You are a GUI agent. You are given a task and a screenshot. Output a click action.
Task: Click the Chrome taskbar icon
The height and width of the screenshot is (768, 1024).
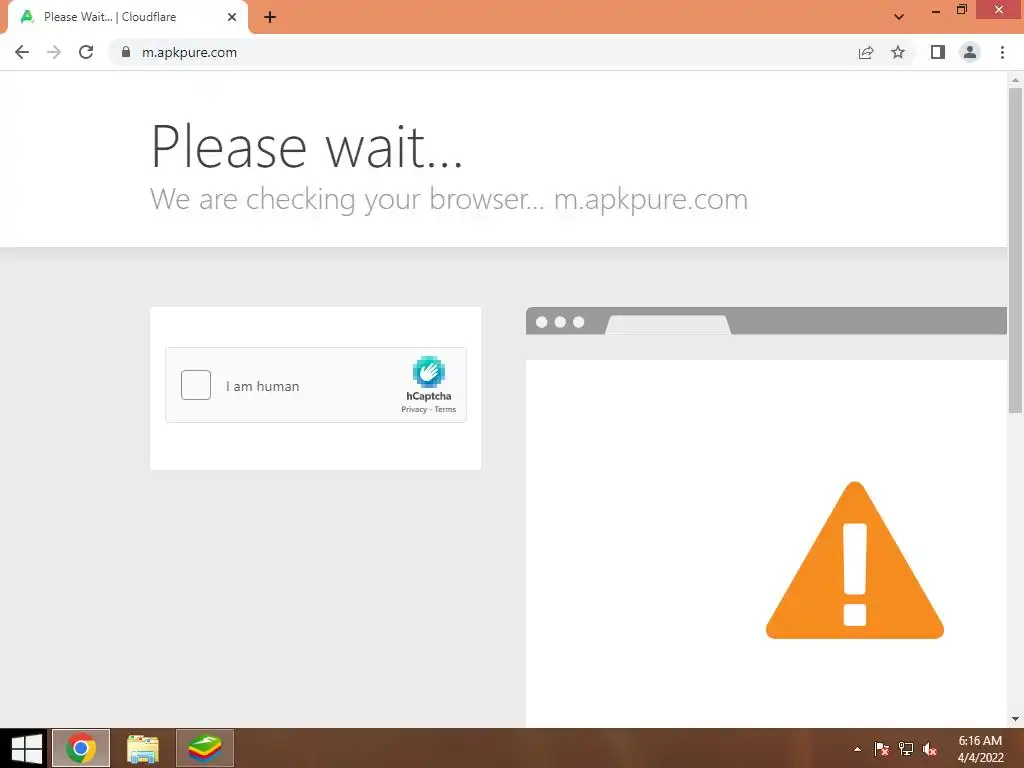tap(81, 748)
